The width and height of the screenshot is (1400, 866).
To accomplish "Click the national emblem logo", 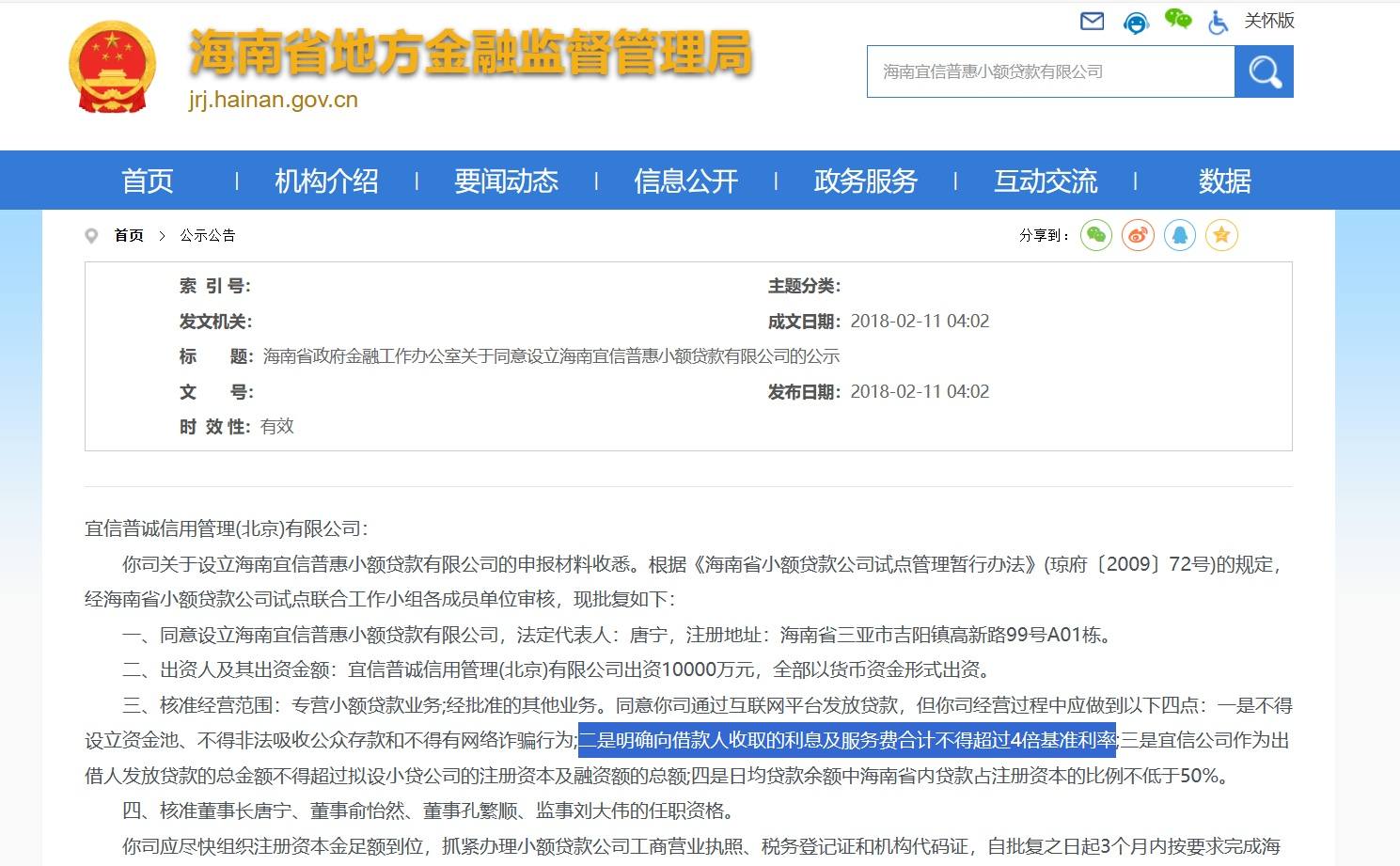I will pyautogui.click(x=113, y=69).
